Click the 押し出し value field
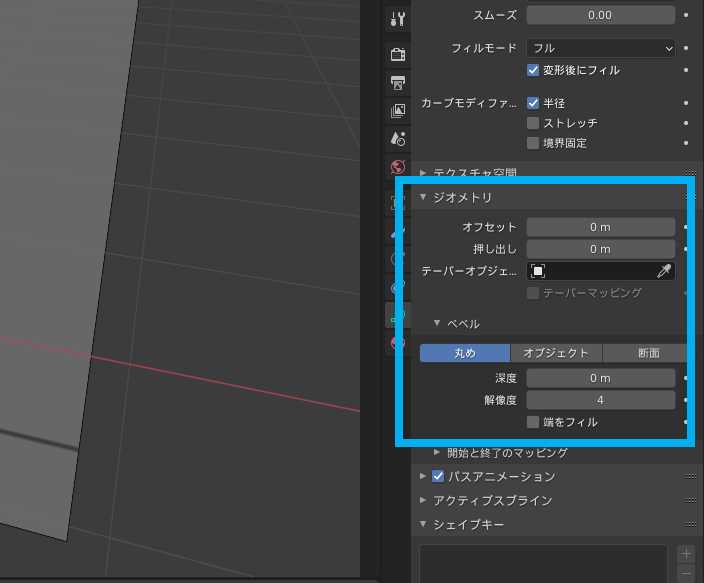Screen dimensions: 704x583 click(601, 249)
